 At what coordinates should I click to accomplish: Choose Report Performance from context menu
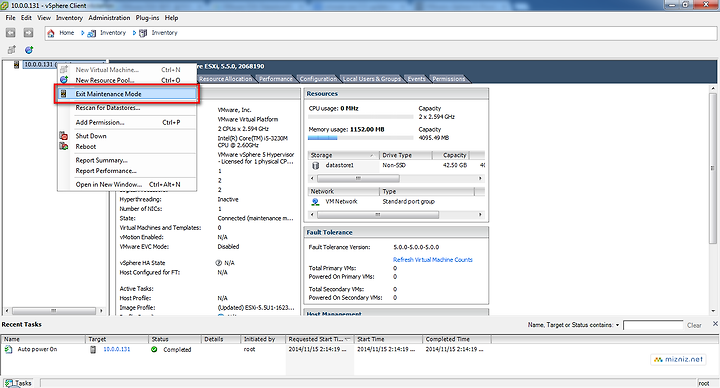127,171
